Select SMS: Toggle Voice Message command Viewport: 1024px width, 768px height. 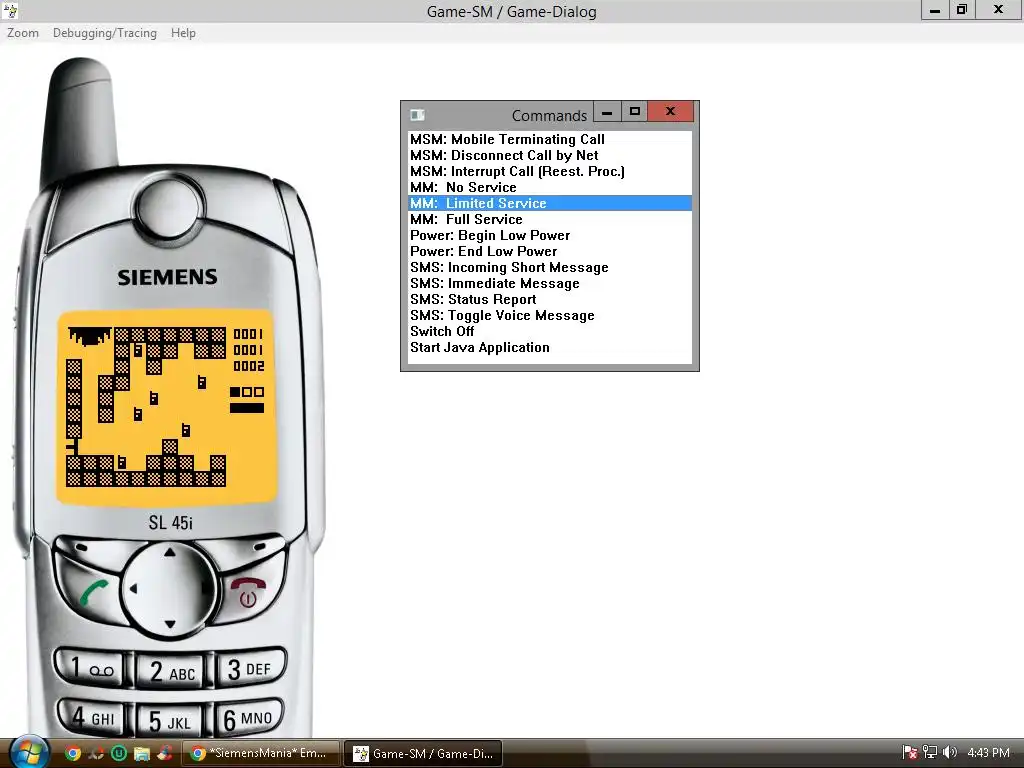coord(550,315)
